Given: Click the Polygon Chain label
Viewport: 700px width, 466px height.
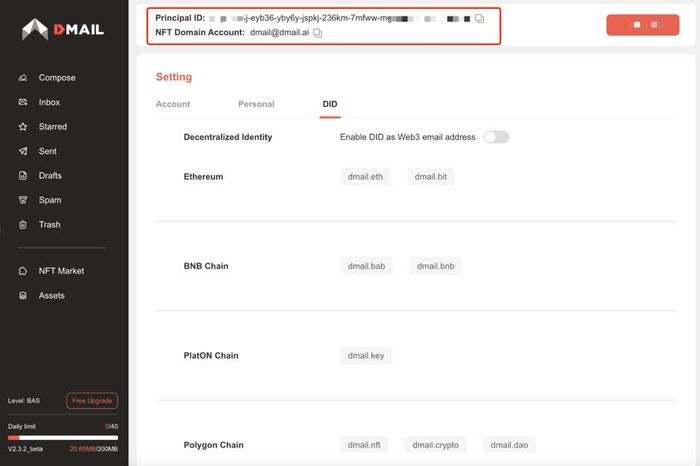Looking at the screenshot, I should pyautogui.click(x=213, y=445).
